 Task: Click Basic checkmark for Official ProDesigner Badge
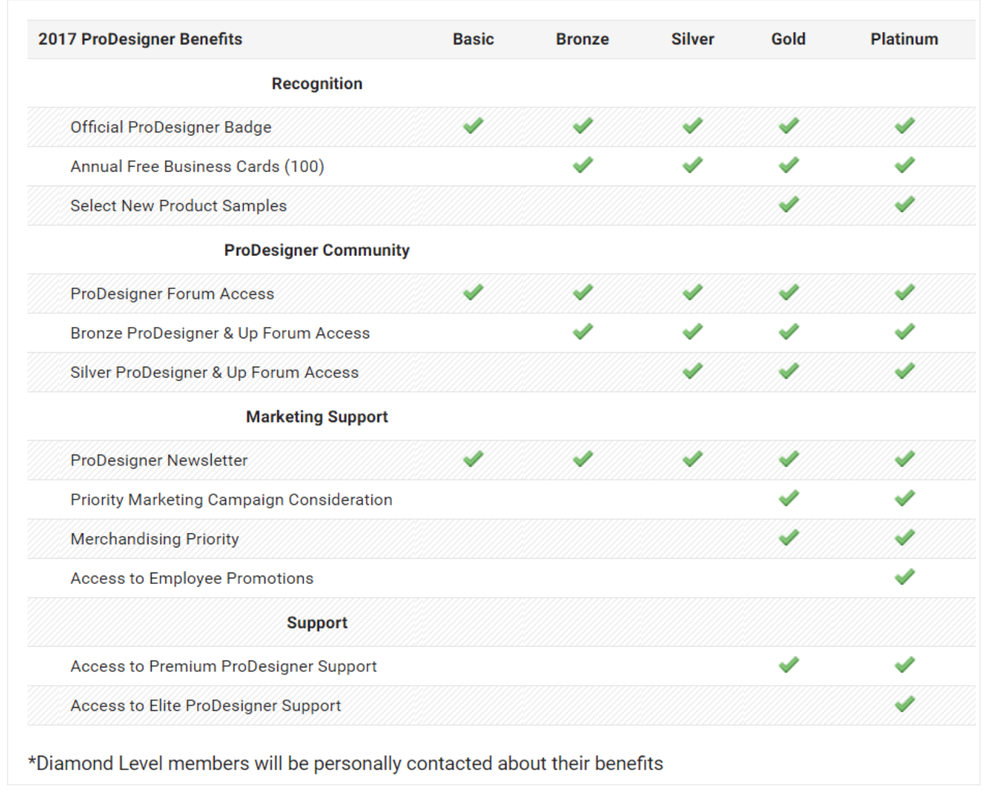click(x=473, y=126)
